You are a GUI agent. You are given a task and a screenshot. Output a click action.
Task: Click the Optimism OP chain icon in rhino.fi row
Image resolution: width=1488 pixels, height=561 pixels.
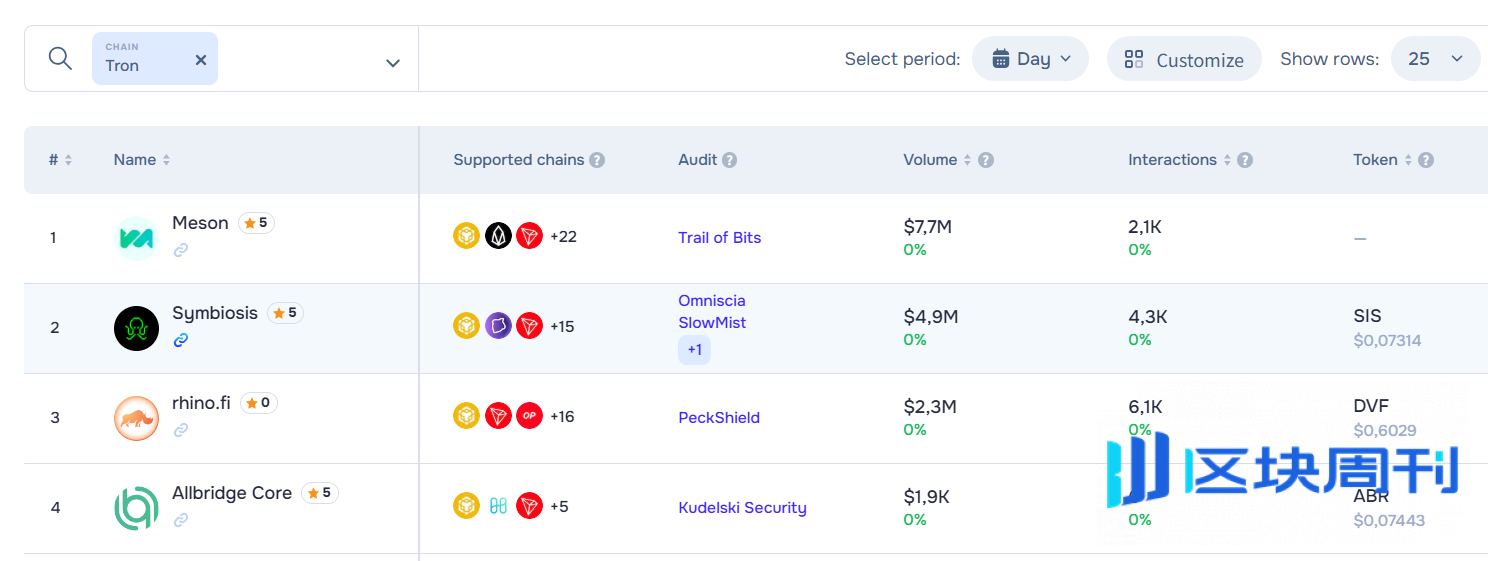pos(529,416)
